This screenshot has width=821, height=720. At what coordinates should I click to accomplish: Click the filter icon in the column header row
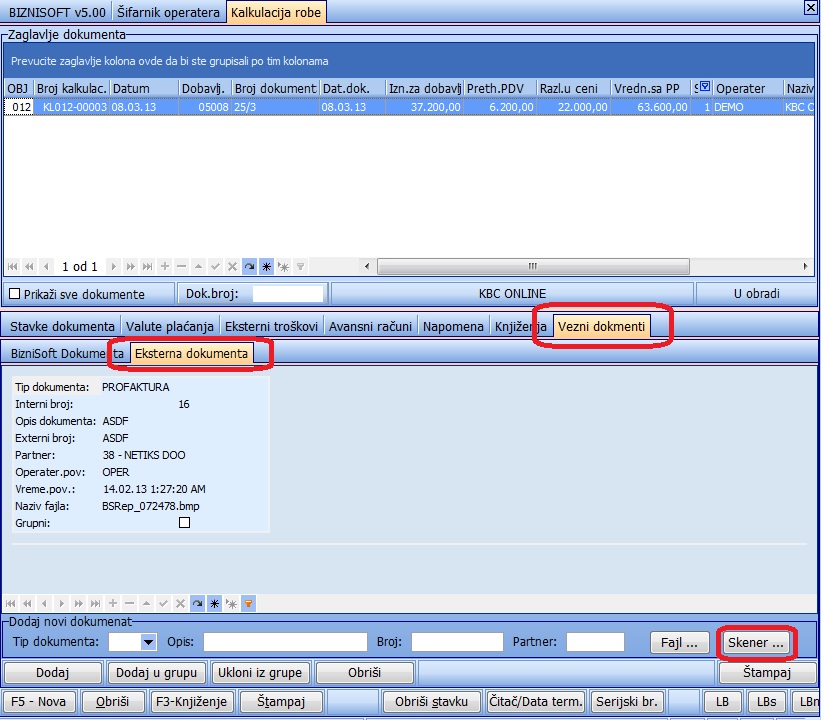tap(704, 88)
